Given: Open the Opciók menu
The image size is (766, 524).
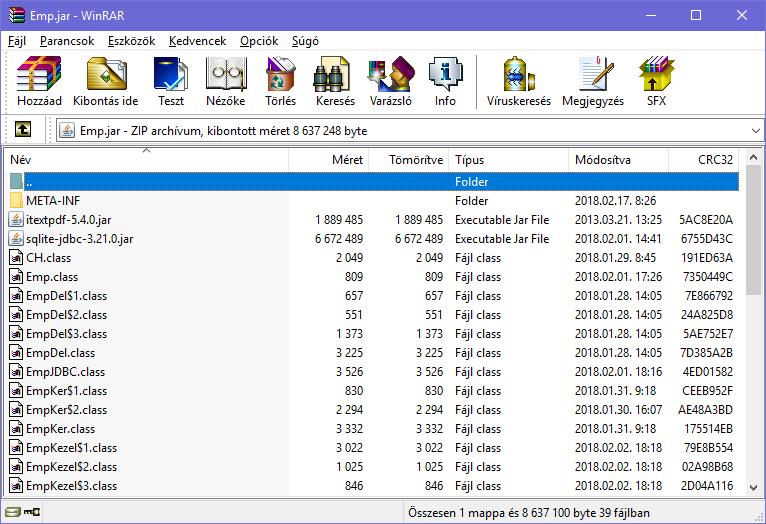Looking at the screenshot, I should click(x=259, y=41).
